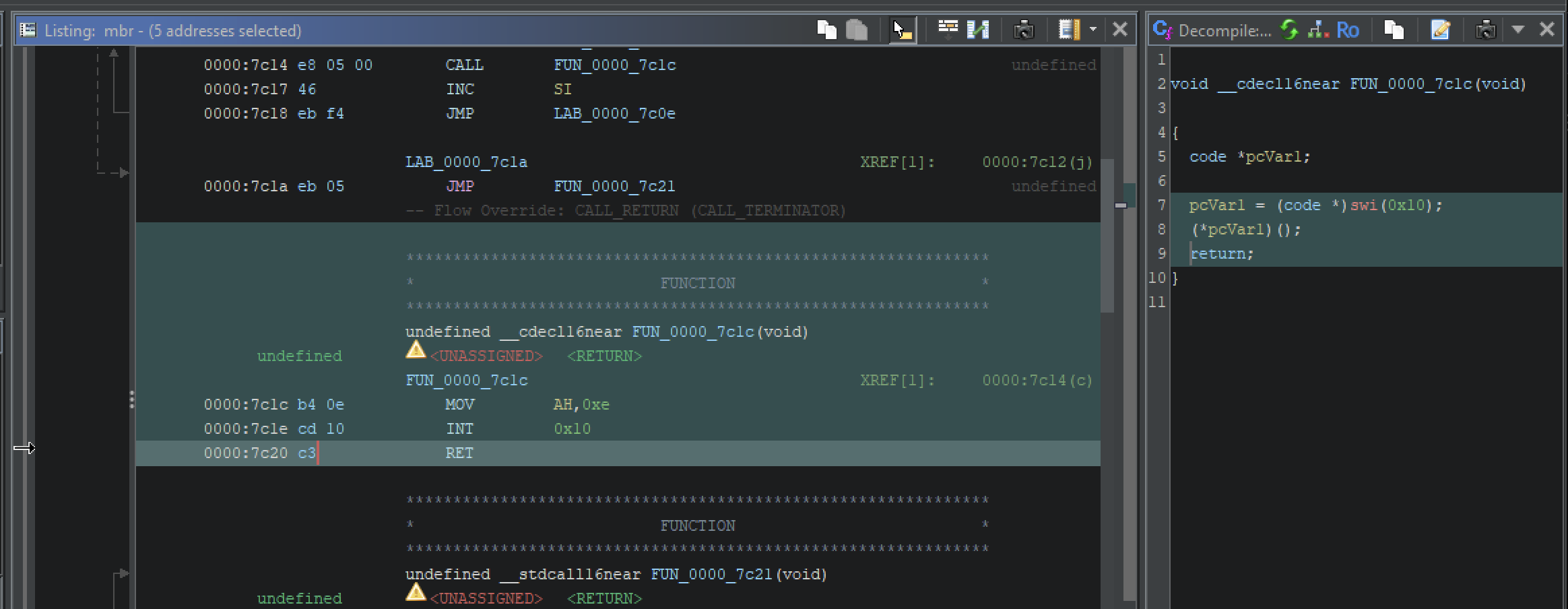The height and width of the screenshot is (609, 1568).
Task: Click the FUN_0000_7c1c function signature in Listing
Action: pyautogui.click(x=606, y=332)
